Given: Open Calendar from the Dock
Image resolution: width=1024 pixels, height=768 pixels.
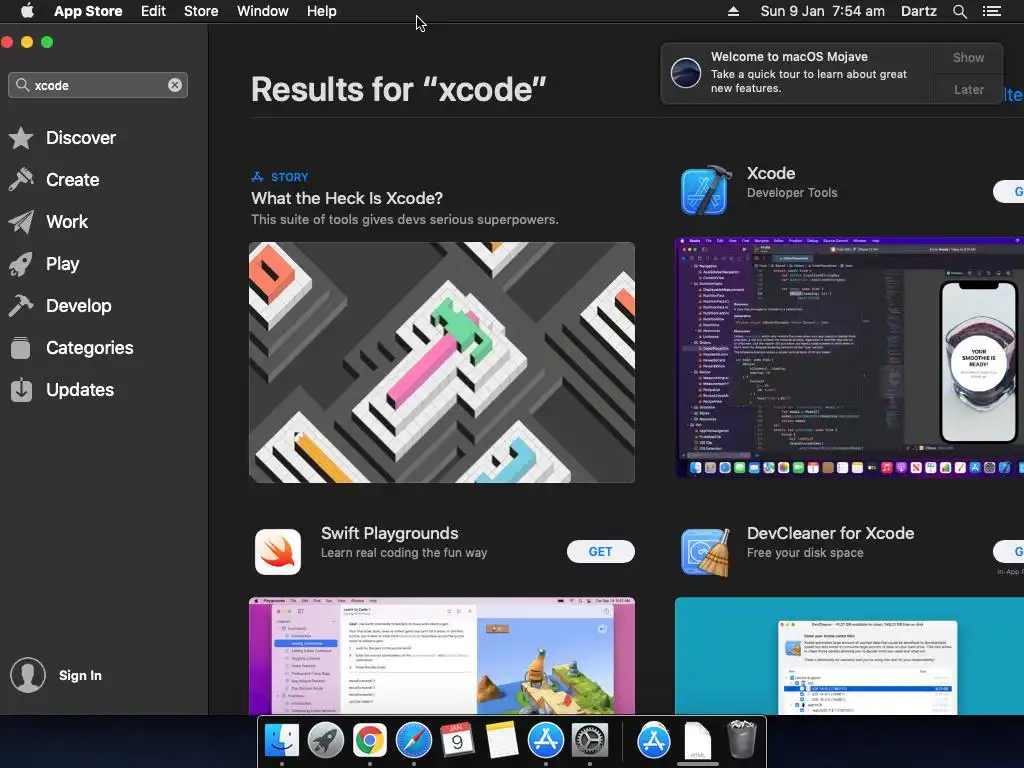Looking at the screenshot, I should pos(457,741).
